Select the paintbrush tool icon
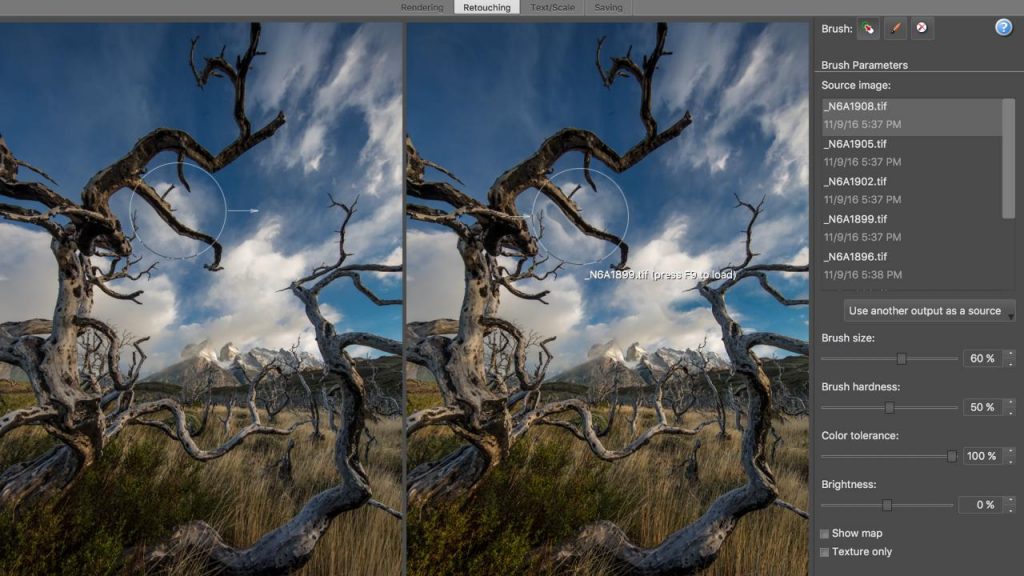Image resolution: width=1024 pixels, height=576 pixels. pos(895,28)
